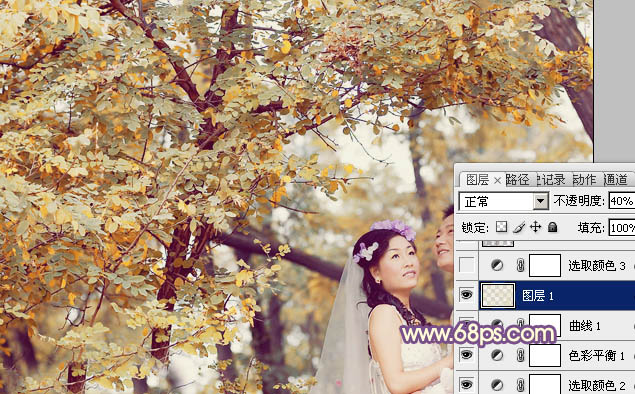The image size is (635, 394).
Task: Switch to the history 记录 tab
Action: [x=552, y=179]
